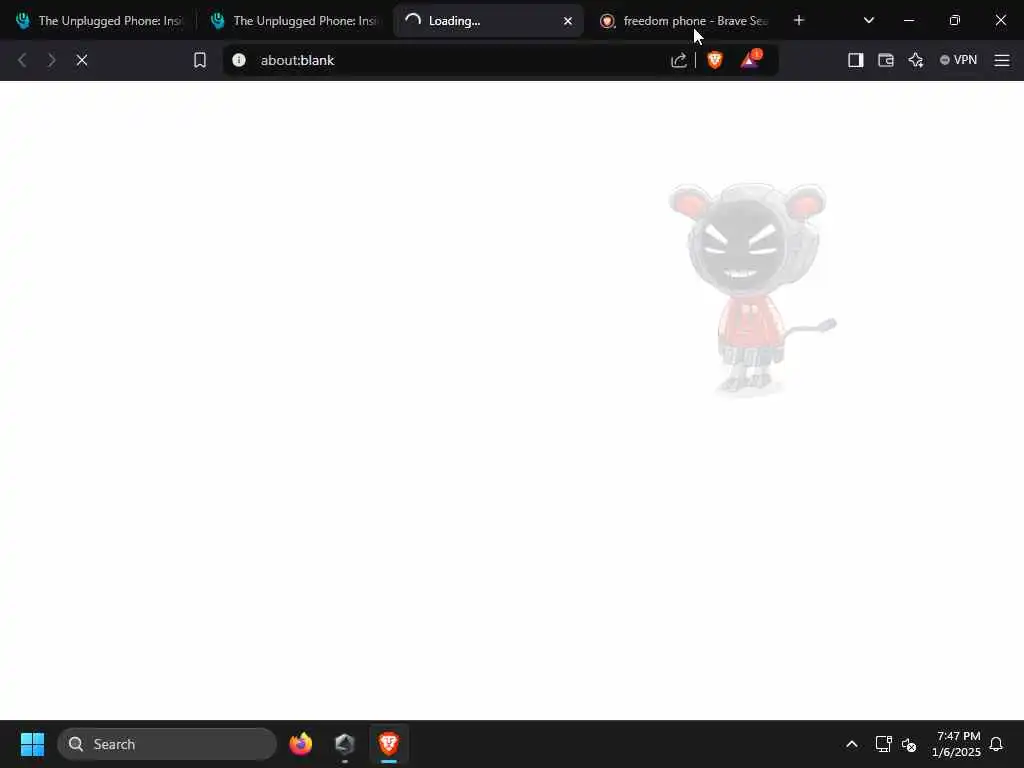Open the Brave hamburger main menu
This screenshot has width=1024, height=768.
tap(1002, 60)
